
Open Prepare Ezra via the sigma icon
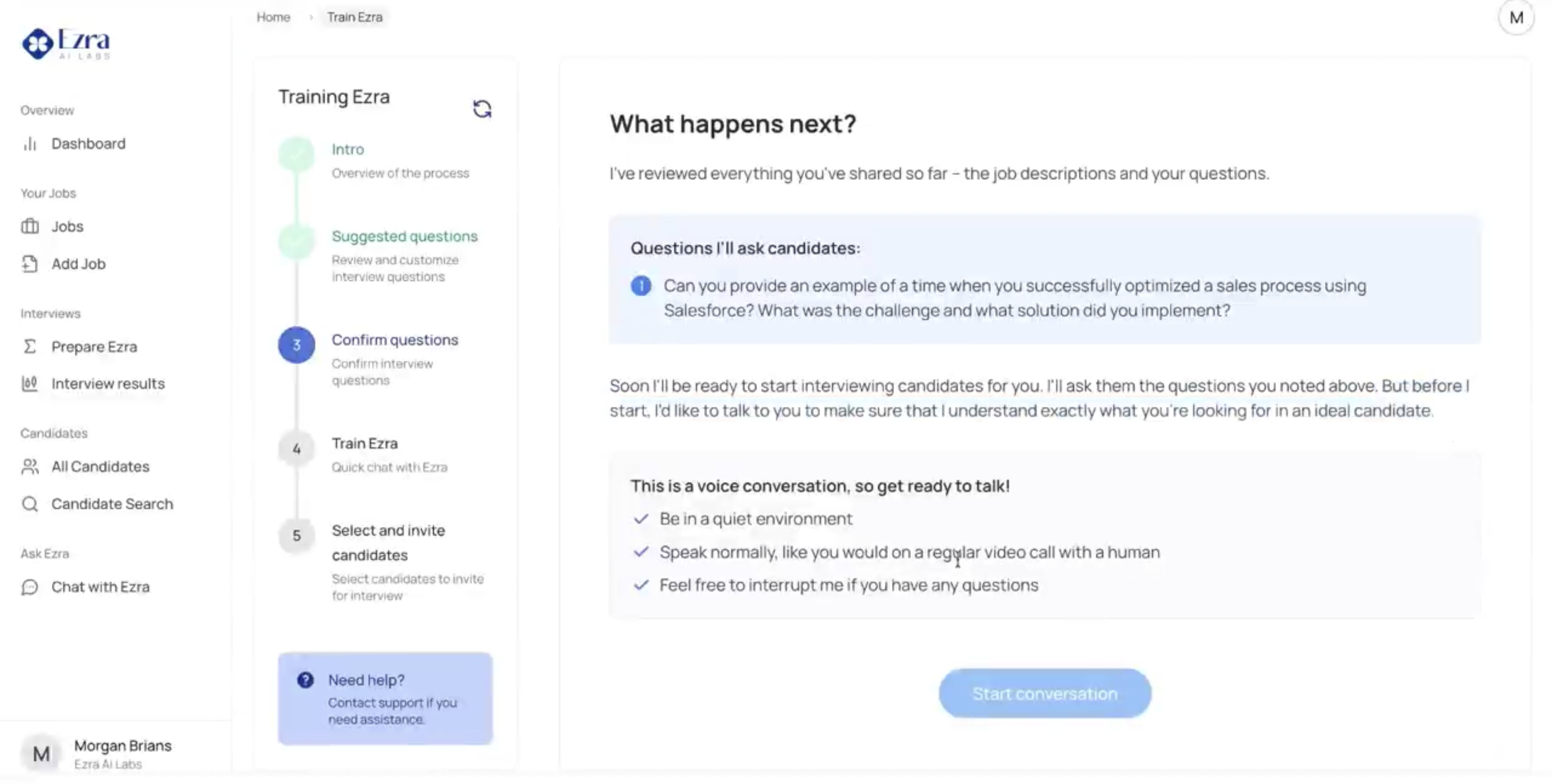coord(30,346)
